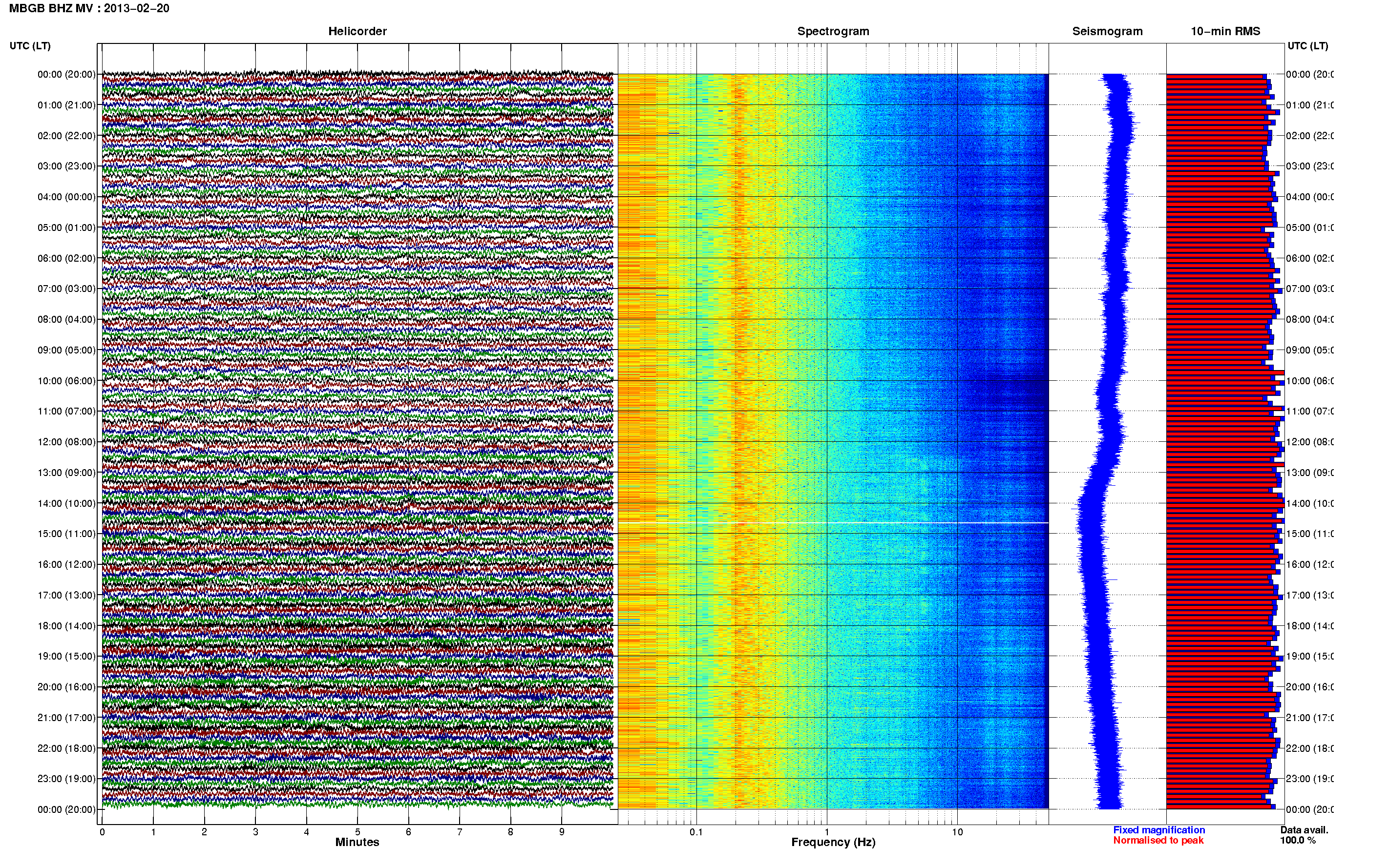Image resolution: width=1389 pixels, height=868 pixels.
Task: Click the left '09:00 (05:00)' time label
Action: [66, 350]
